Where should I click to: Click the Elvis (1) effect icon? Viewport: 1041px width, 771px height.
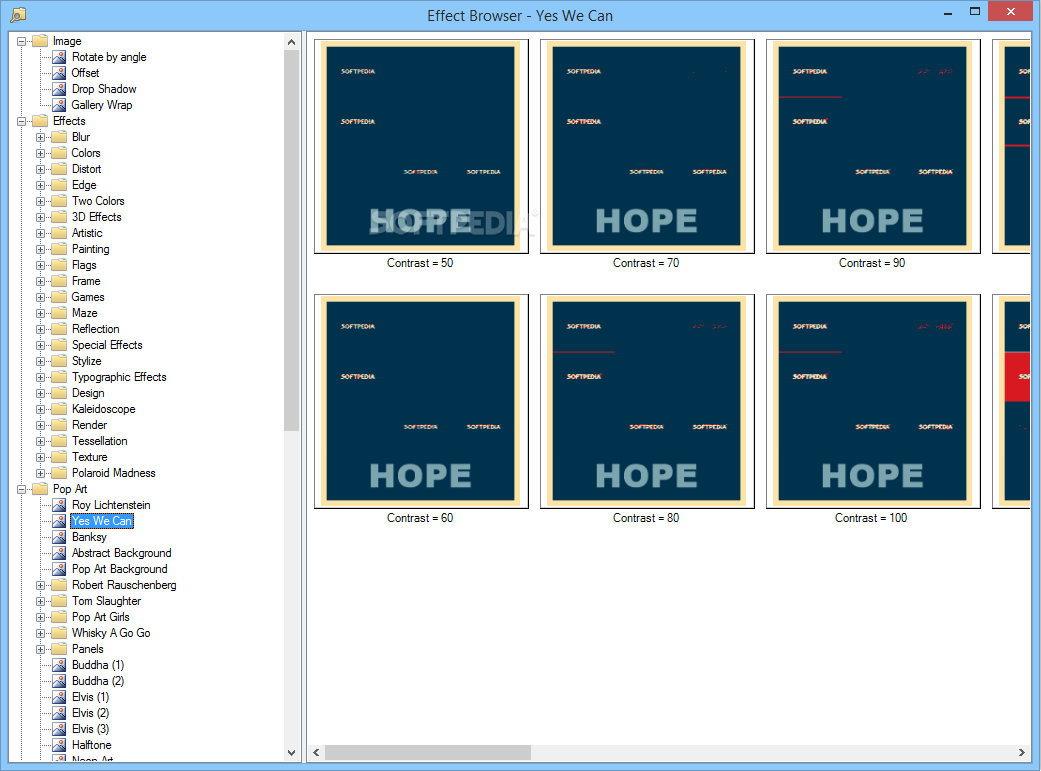59,697
